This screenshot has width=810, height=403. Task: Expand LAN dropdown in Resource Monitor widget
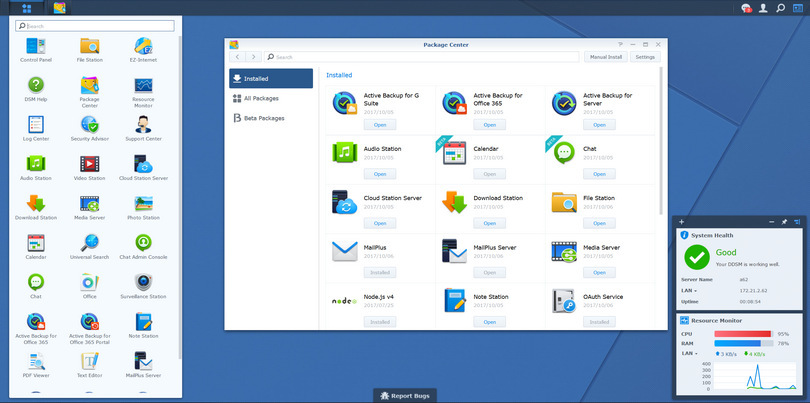687,353
